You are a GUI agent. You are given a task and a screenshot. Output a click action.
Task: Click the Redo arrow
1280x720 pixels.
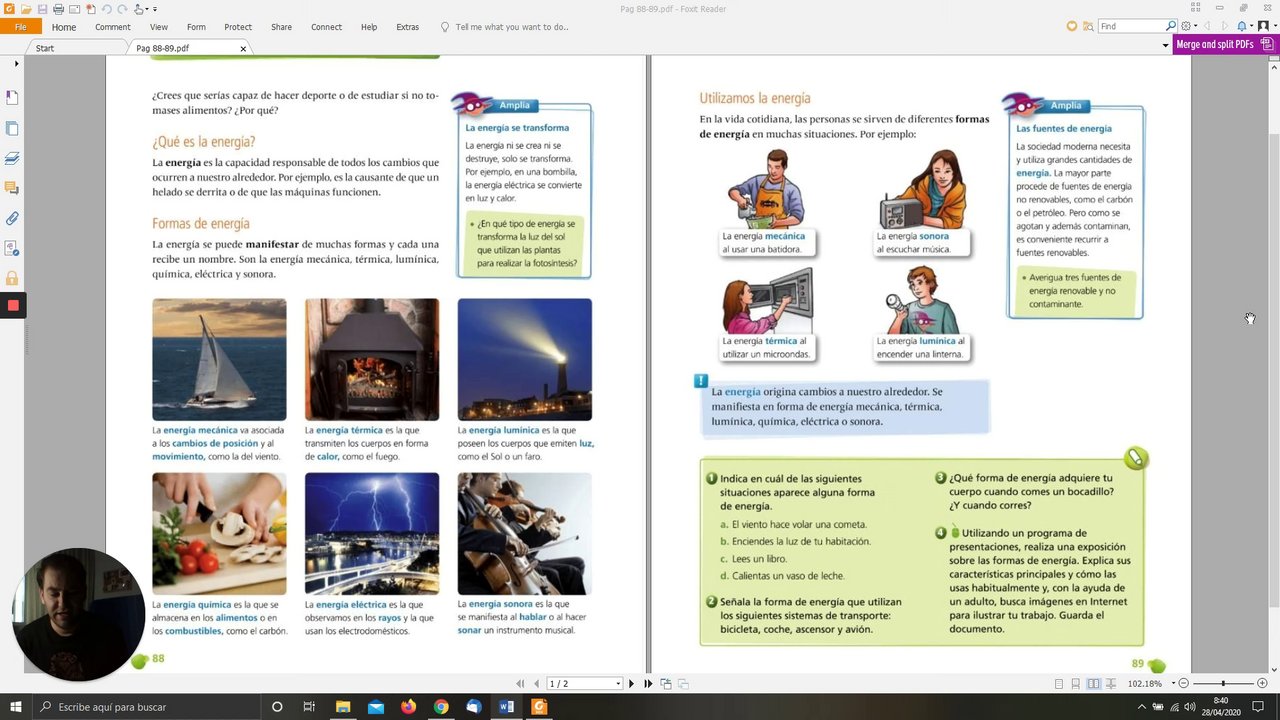(123, 9)
